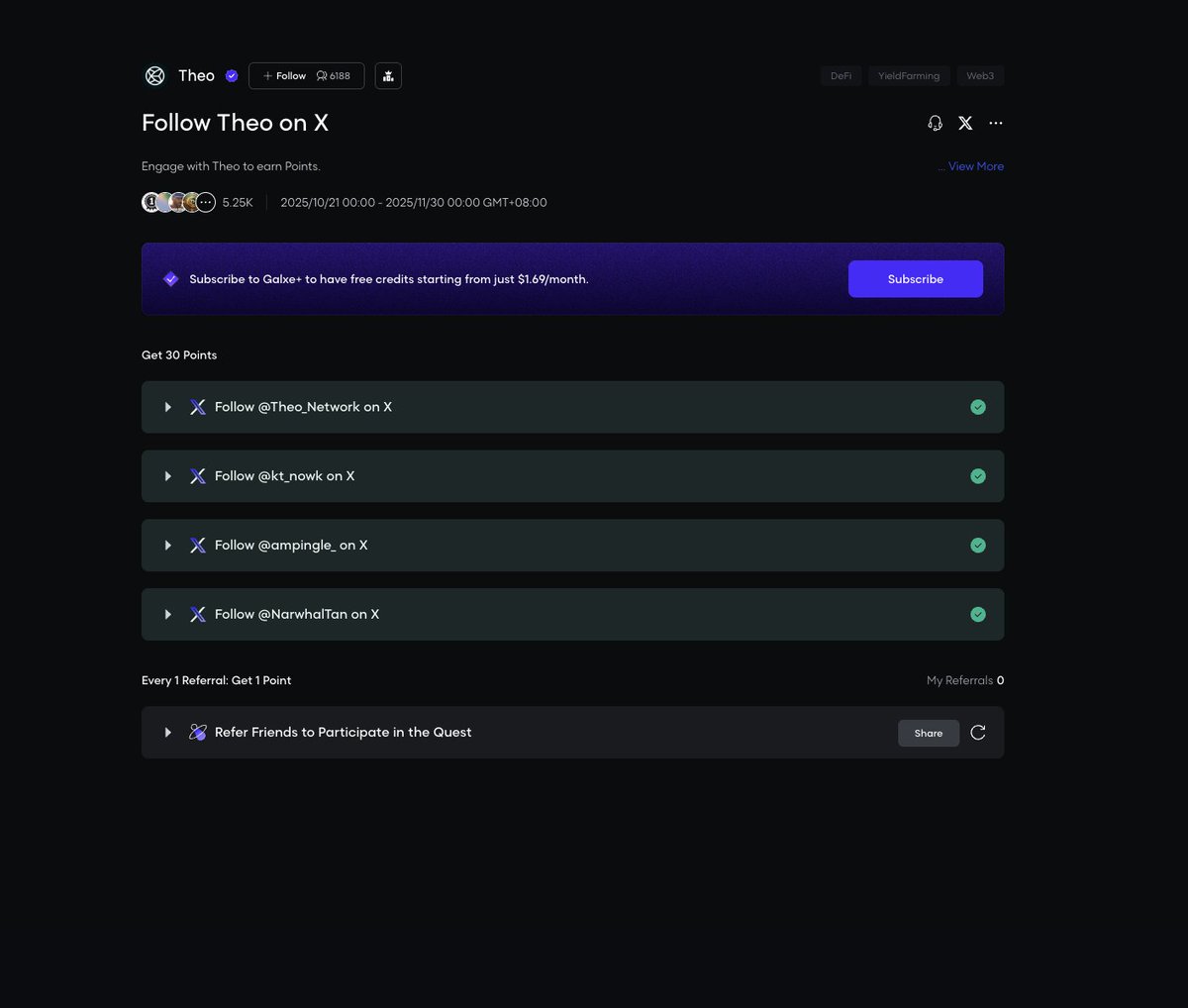Click green checkmark for @Theo_Network task

tap(978, 407)
